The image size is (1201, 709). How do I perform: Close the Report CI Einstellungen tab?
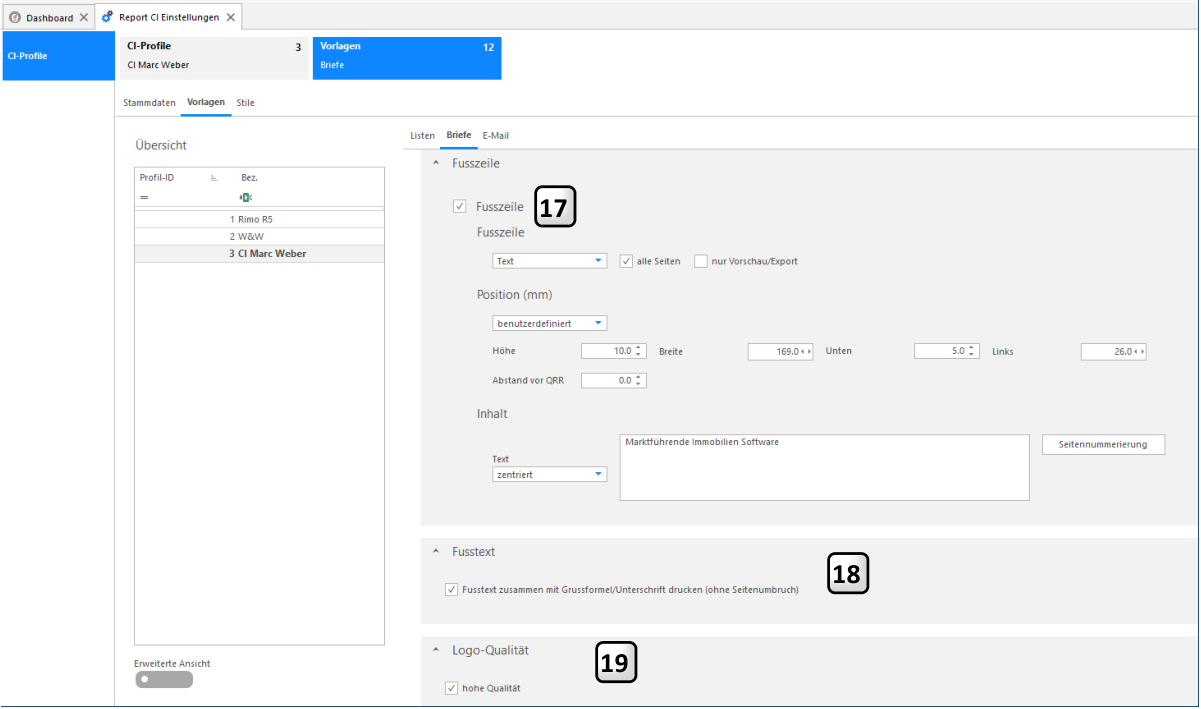point(231,18)
